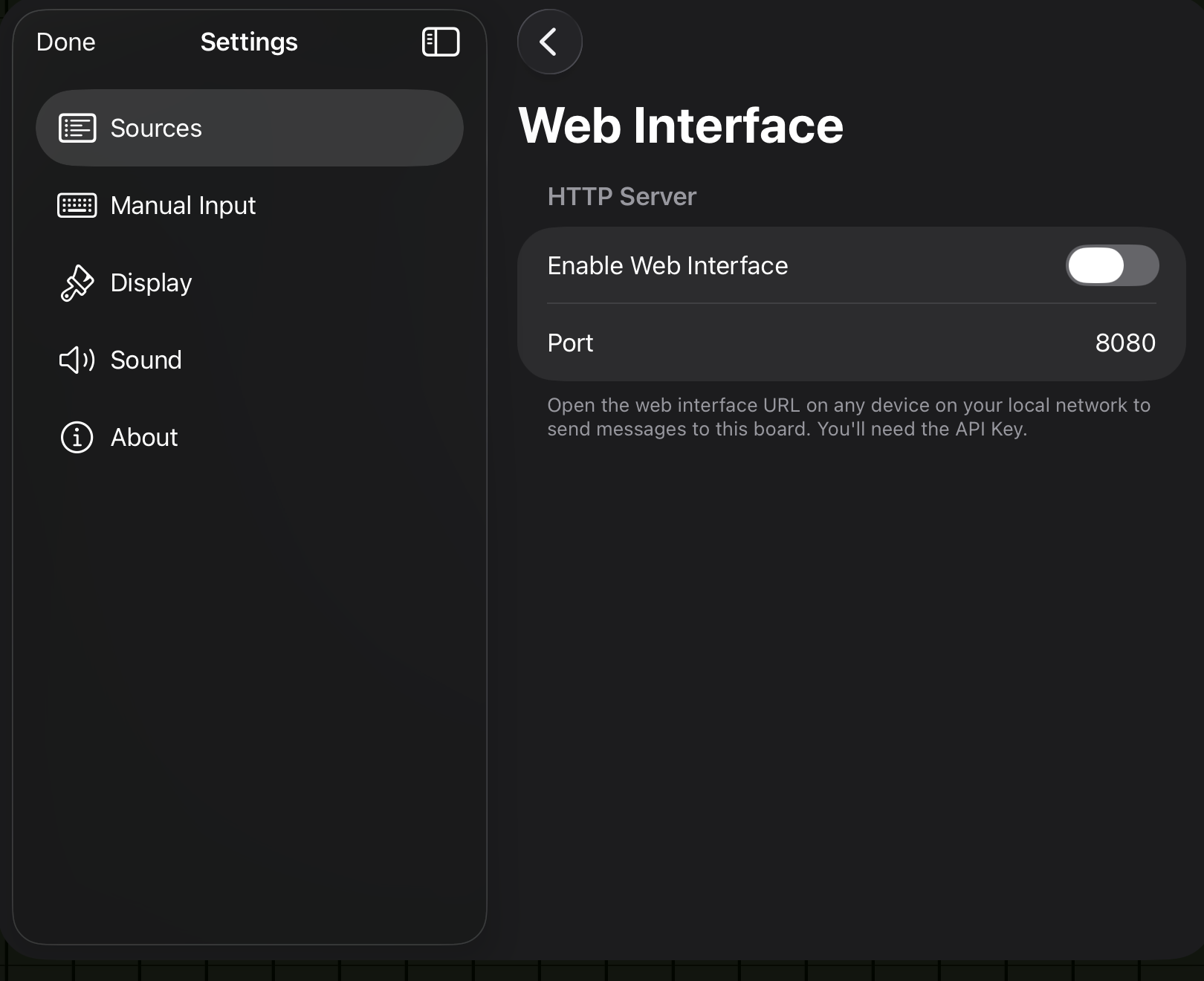Open the About info icon
Screen dimensions: 1204x981
76,438
